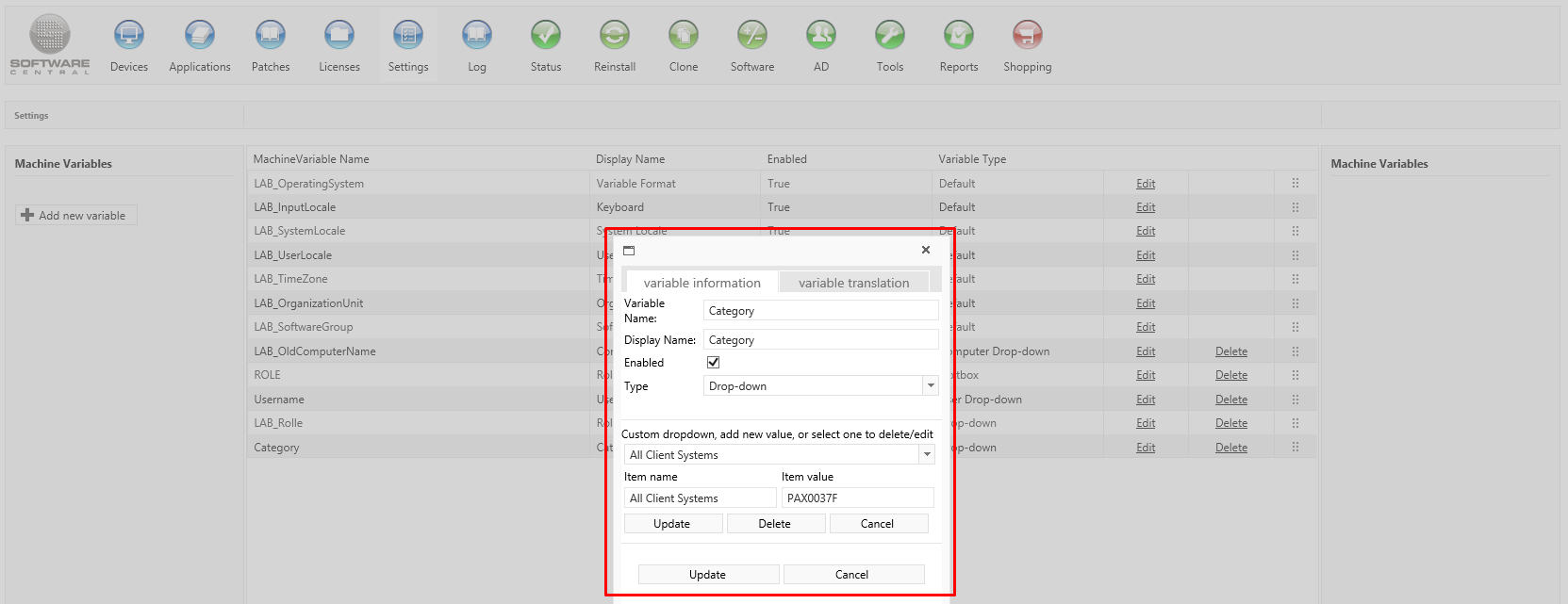Expand the All Client Systems dropdown
Image resolution: width=1568 pixels, height=604 pixels.
[927, 454]
